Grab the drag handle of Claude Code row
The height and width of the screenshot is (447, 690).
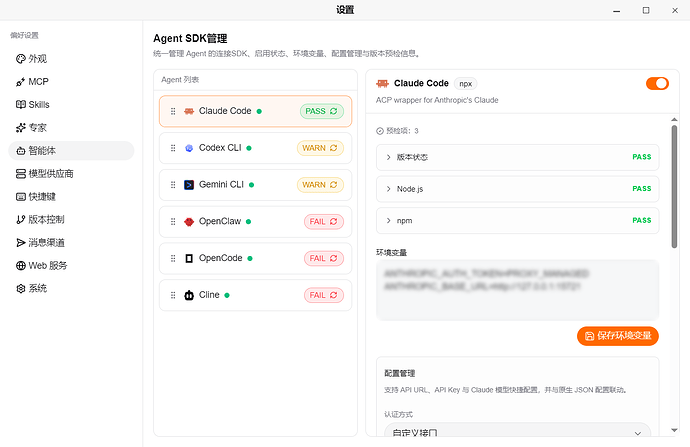tap(173, 111)
